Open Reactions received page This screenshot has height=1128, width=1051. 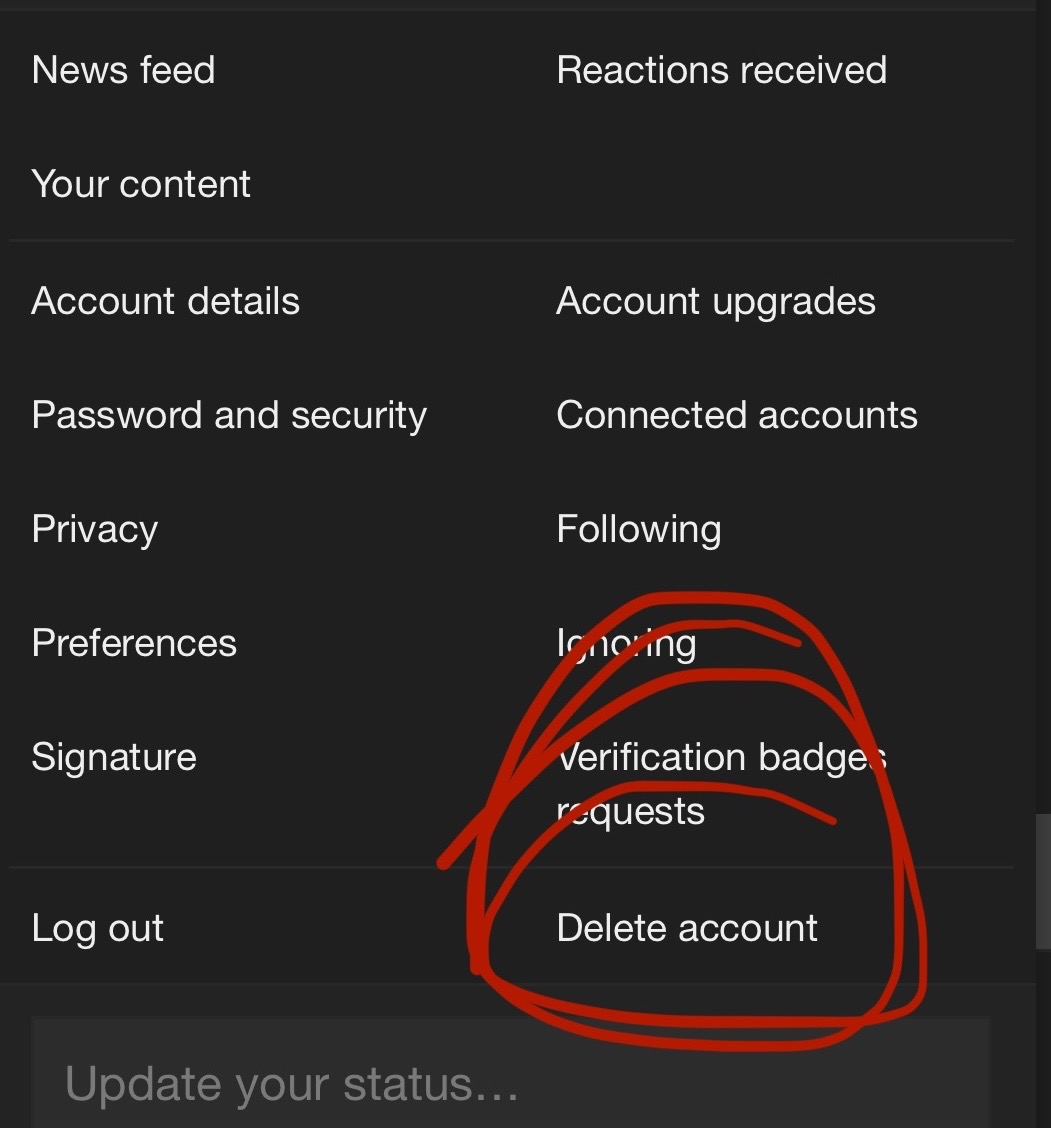[721, 70]
